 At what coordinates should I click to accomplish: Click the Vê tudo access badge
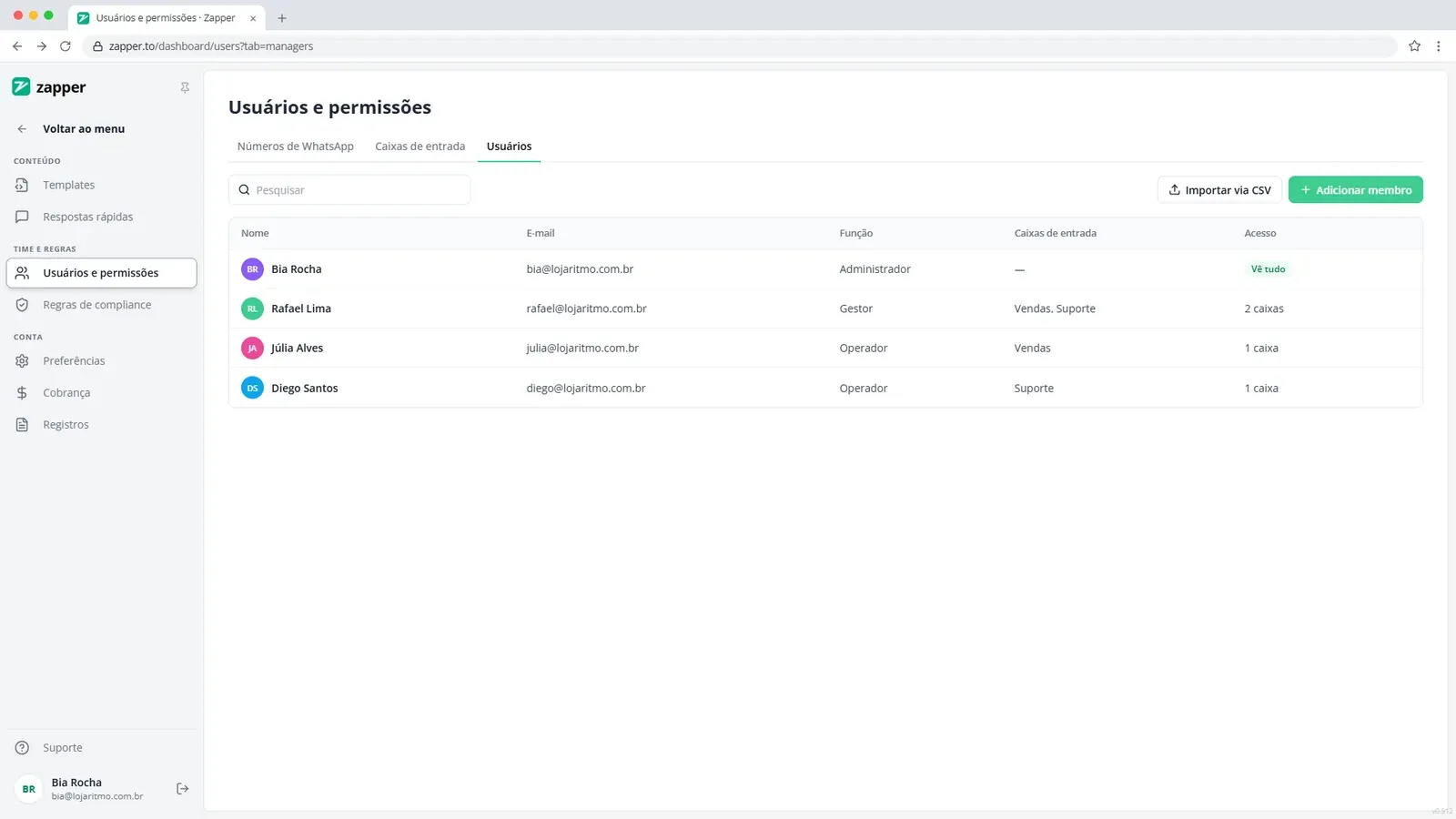tap(1268, 269)
